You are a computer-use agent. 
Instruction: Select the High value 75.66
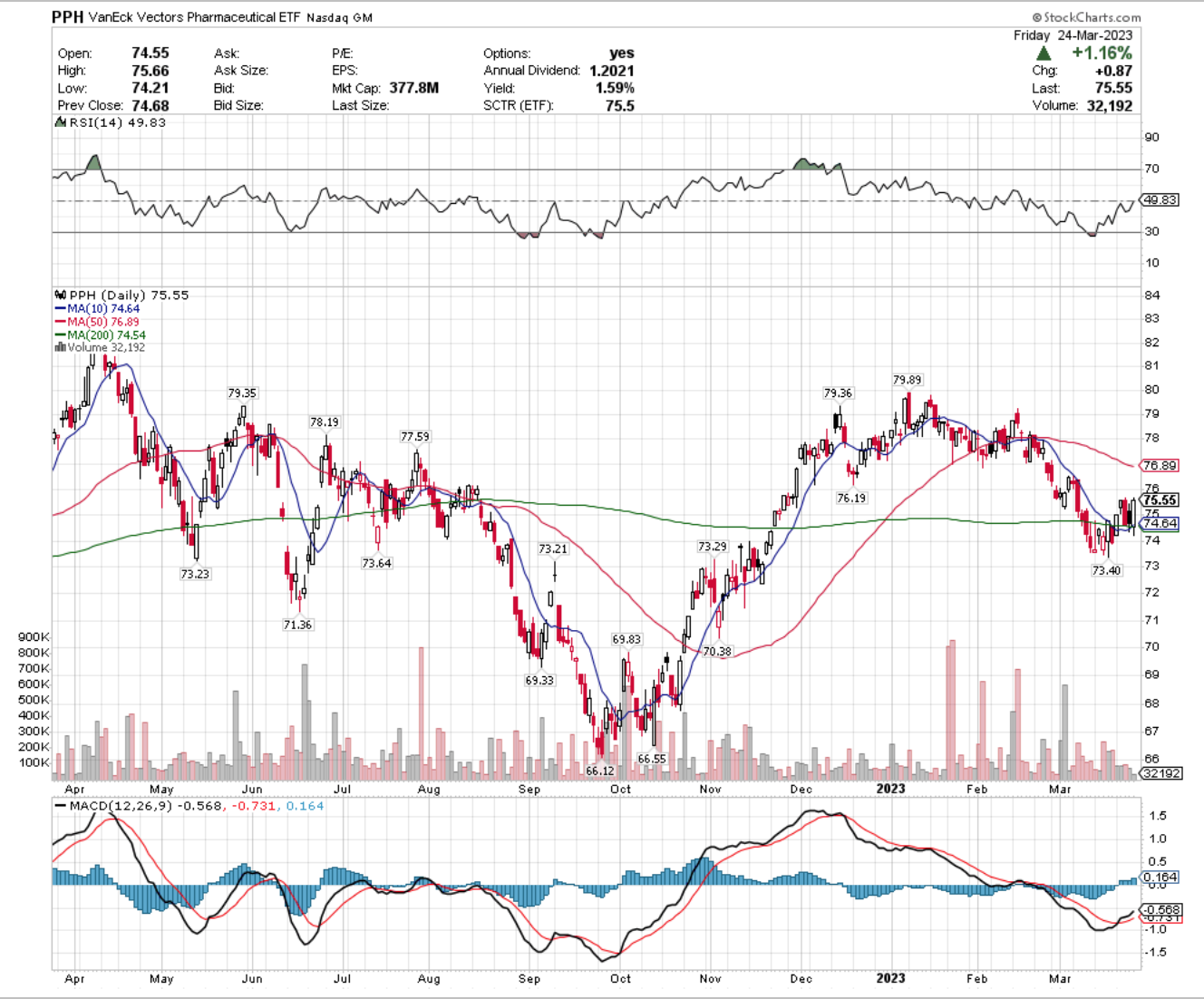[150, 71]
